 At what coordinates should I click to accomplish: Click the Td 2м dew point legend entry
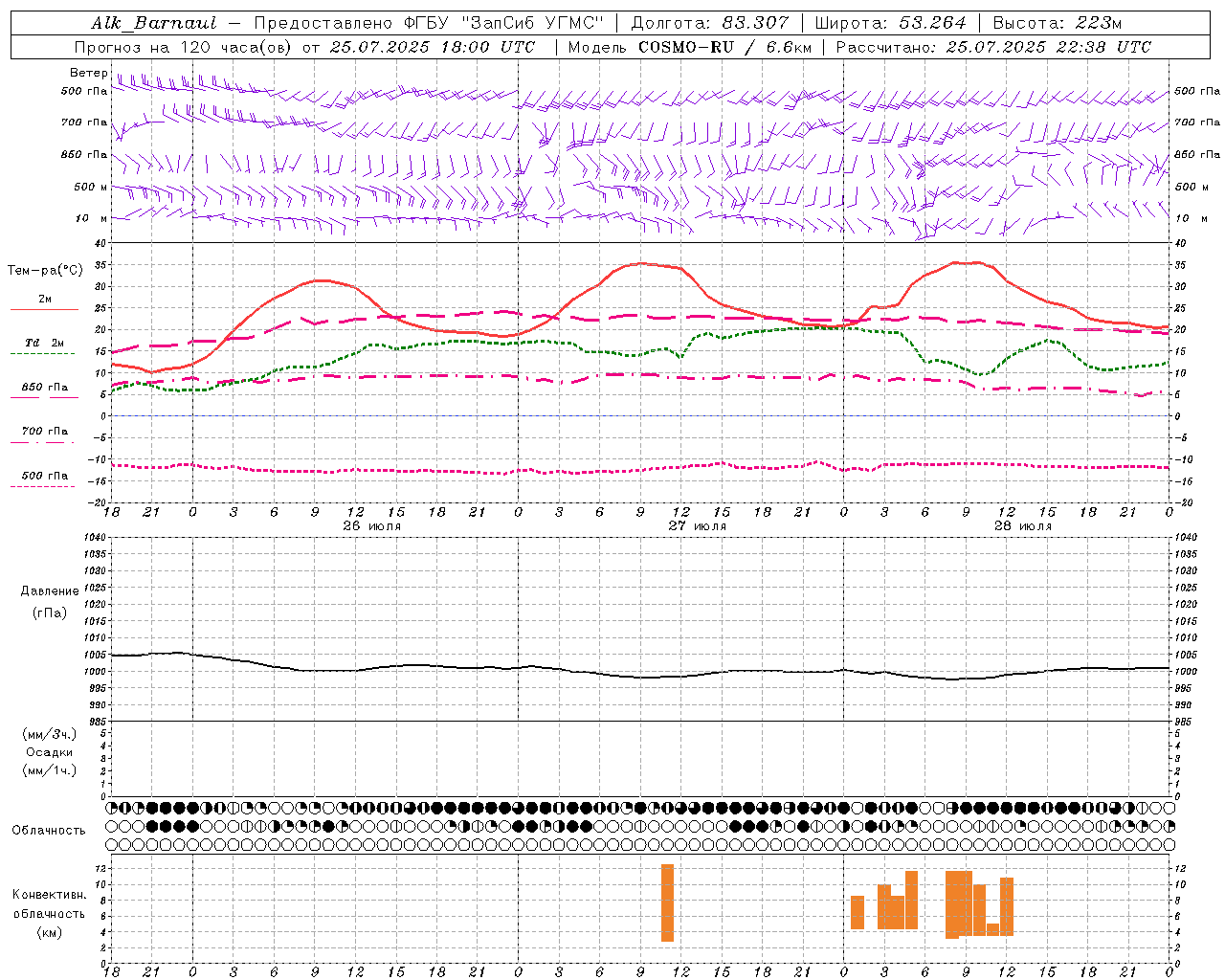(x=44, y=343)
